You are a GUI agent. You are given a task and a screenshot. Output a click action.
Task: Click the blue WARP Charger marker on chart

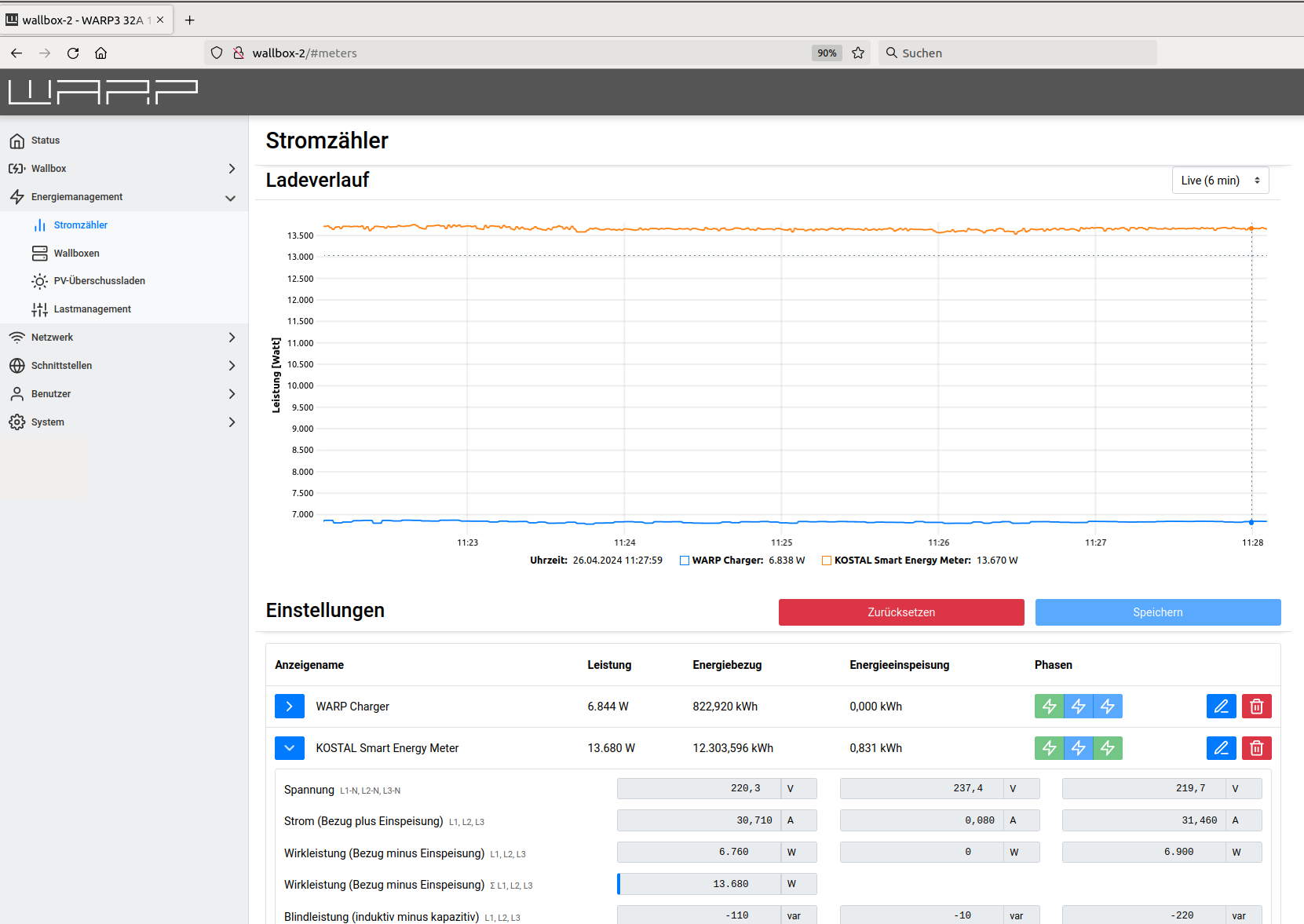1251,522
